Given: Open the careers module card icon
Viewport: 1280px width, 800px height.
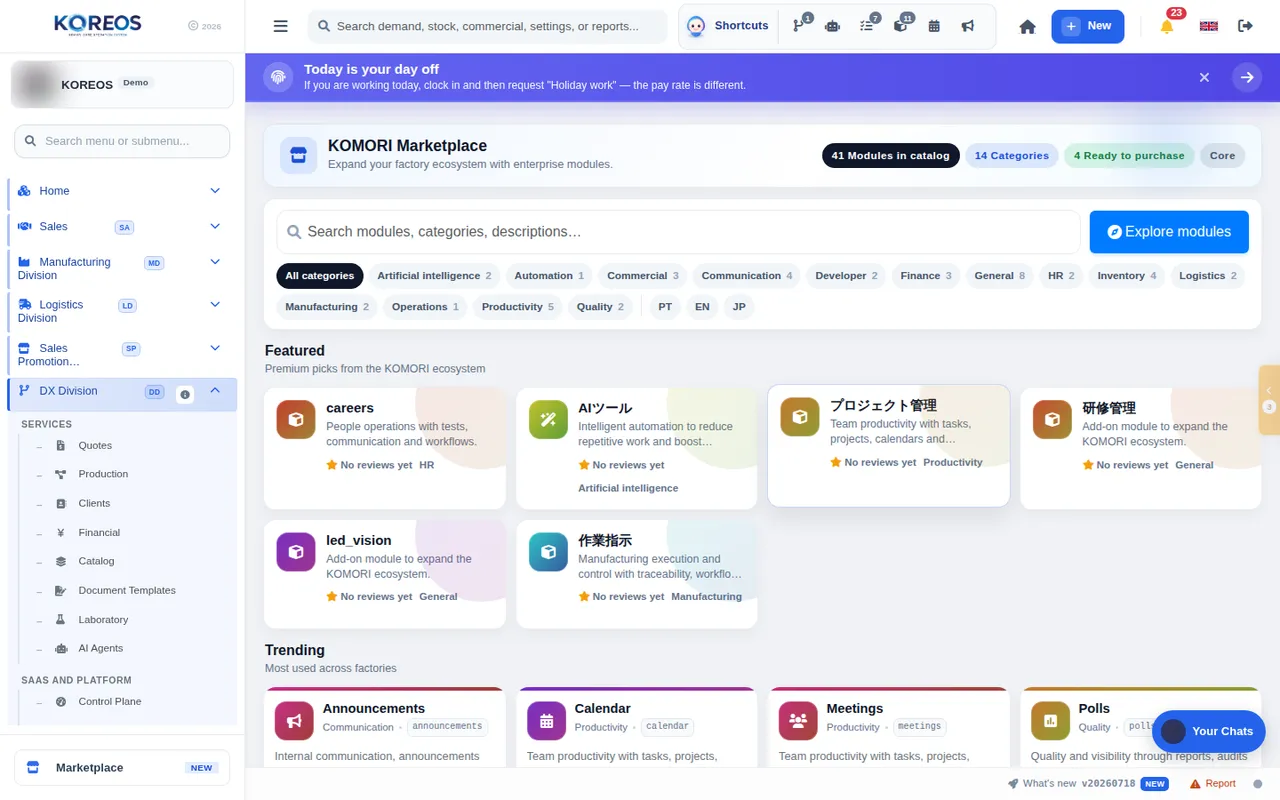Looking at the screenshot, I should (x=295, y=419).
